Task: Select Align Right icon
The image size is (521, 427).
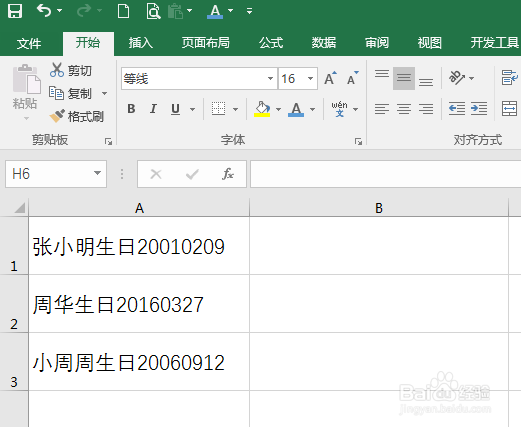Action: [426, 109]
